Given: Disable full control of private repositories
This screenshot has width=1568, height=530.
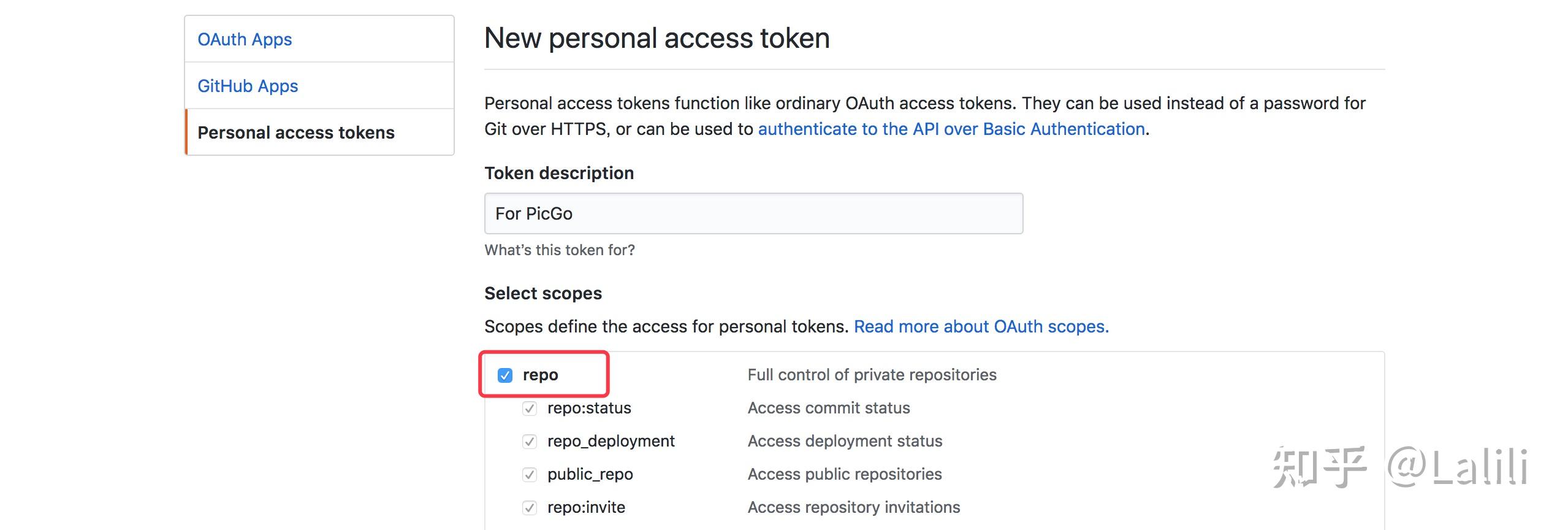Looking at the screenshot, I should pos(504,374).
